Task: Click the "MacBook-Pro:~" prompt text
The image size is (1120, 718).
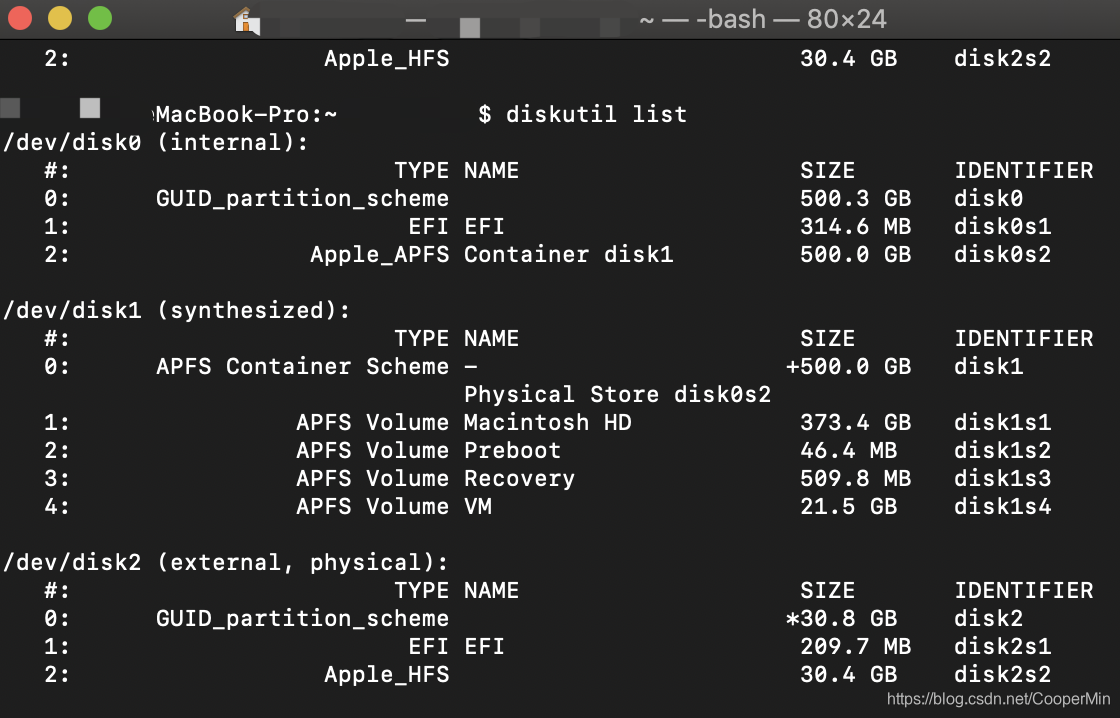Action: [246, 114]
